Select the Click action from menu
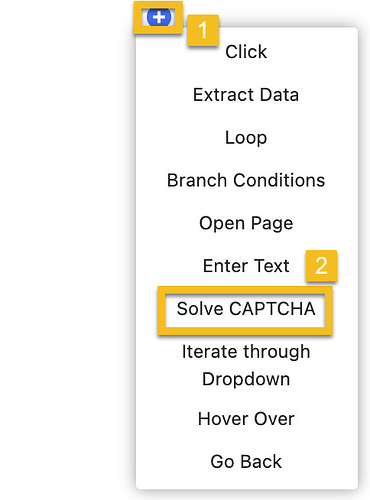This screenshot has height=500, width=370. pos(246,52)
